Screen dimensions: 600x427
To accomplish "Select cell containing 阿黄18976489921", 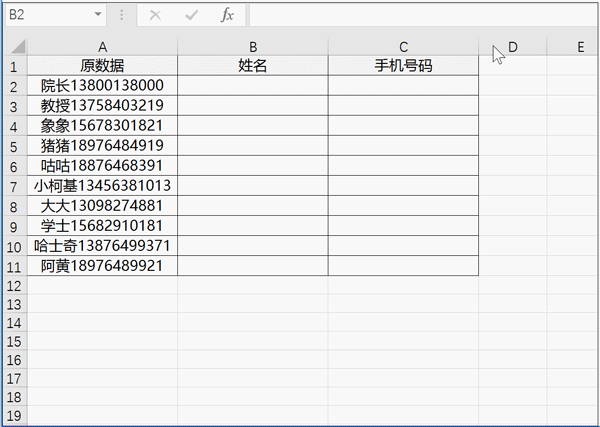I will 102,266.
